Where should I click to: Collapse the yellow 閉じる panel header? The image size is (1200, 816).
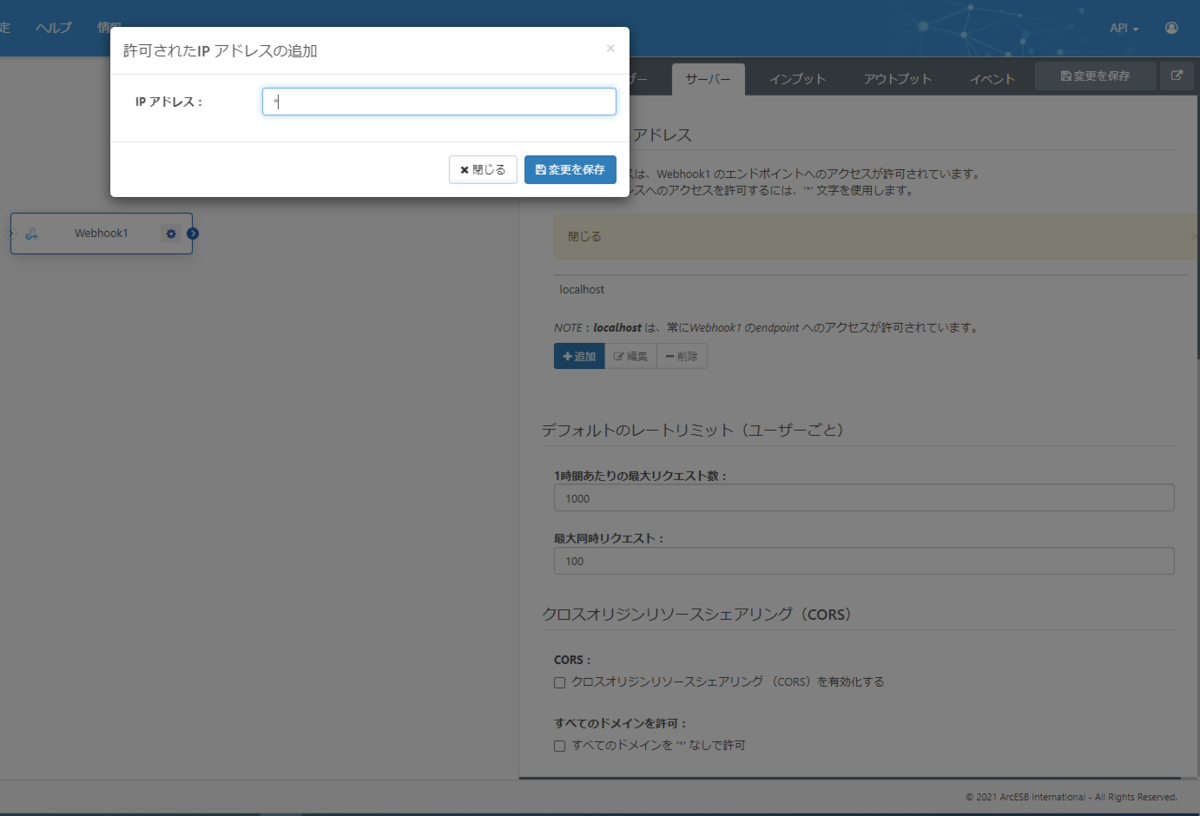(x=583, y=237)
